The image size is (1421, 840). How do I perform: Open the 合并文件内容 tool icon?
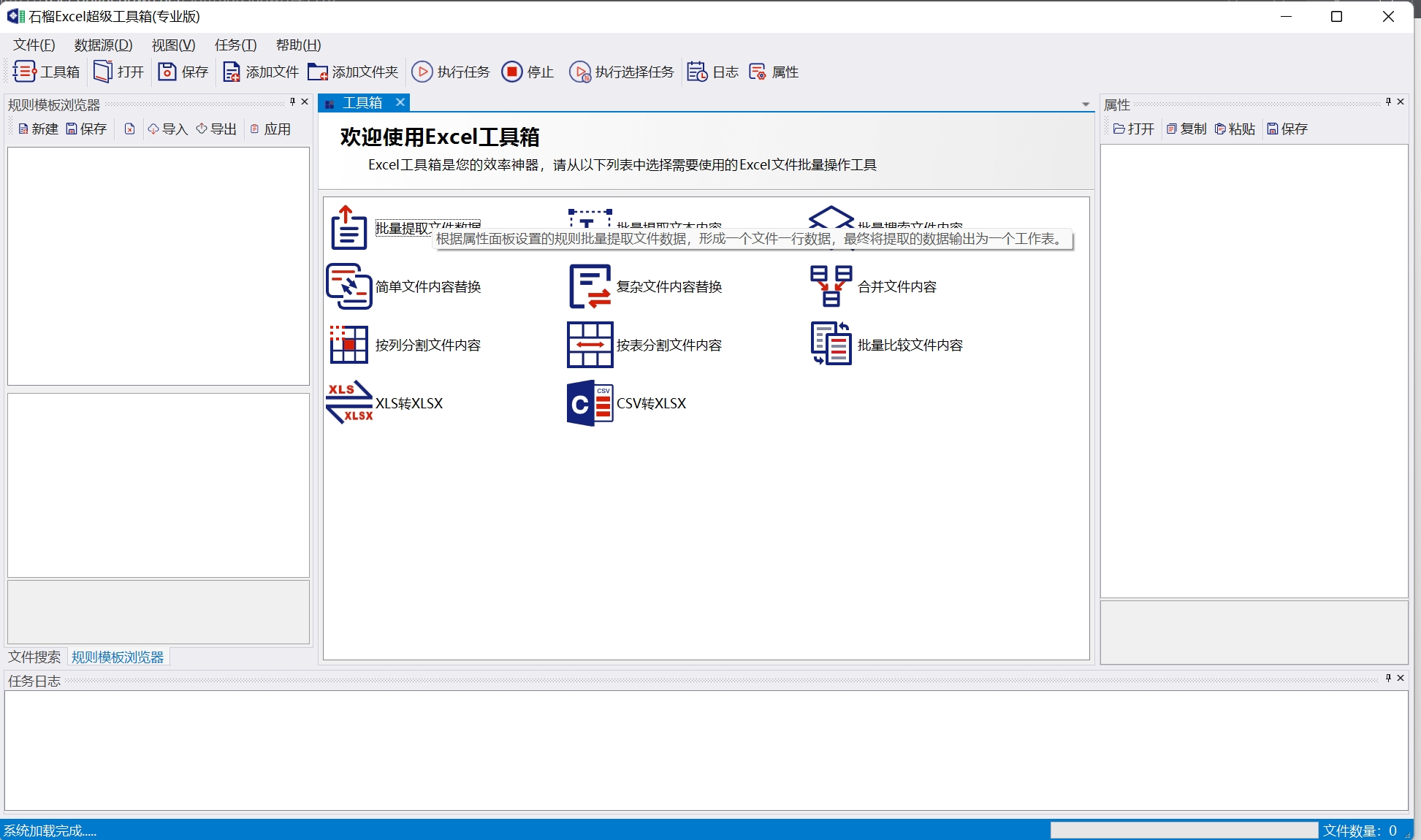click(x=831, y=286)
